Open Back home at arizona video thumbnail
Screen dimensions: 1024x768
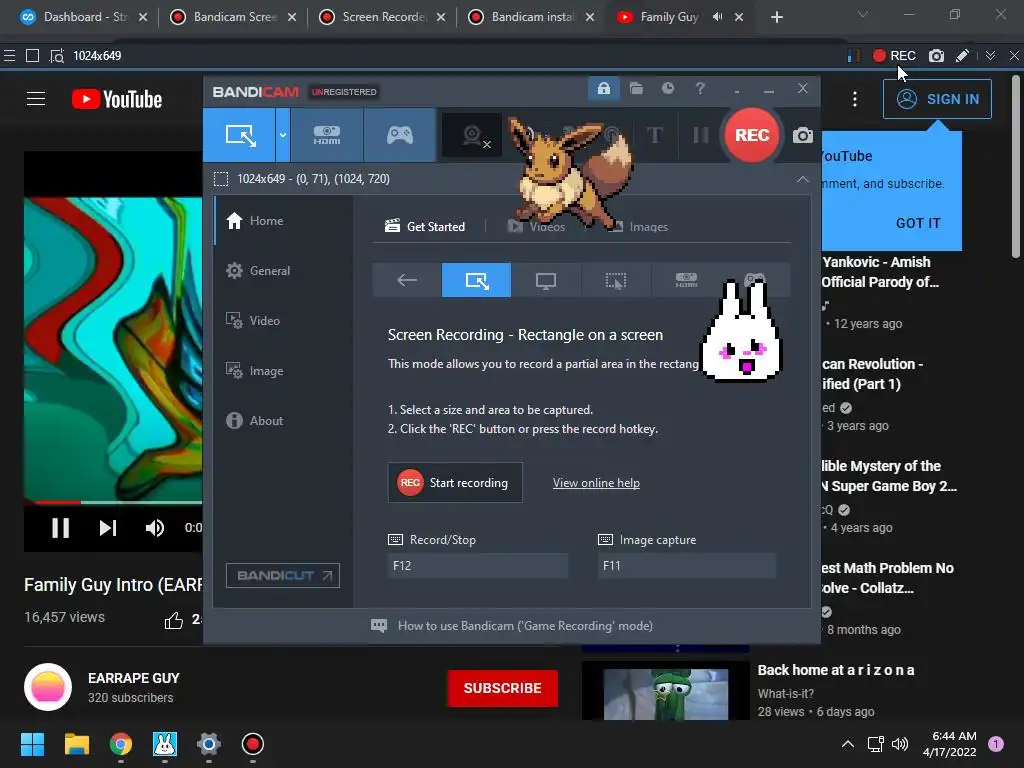coord(665,692)
